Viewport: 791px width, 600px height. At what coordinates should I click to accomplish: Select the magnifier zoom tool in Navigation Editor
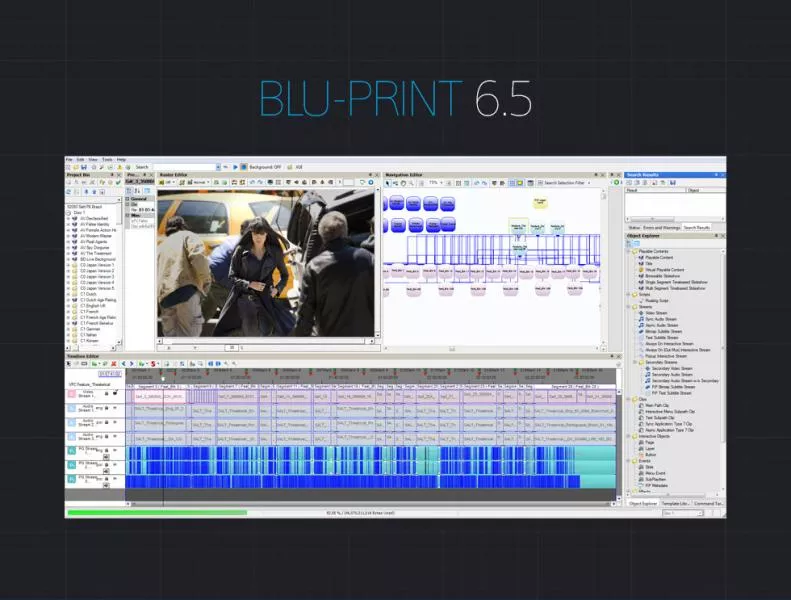click(411, 183)
